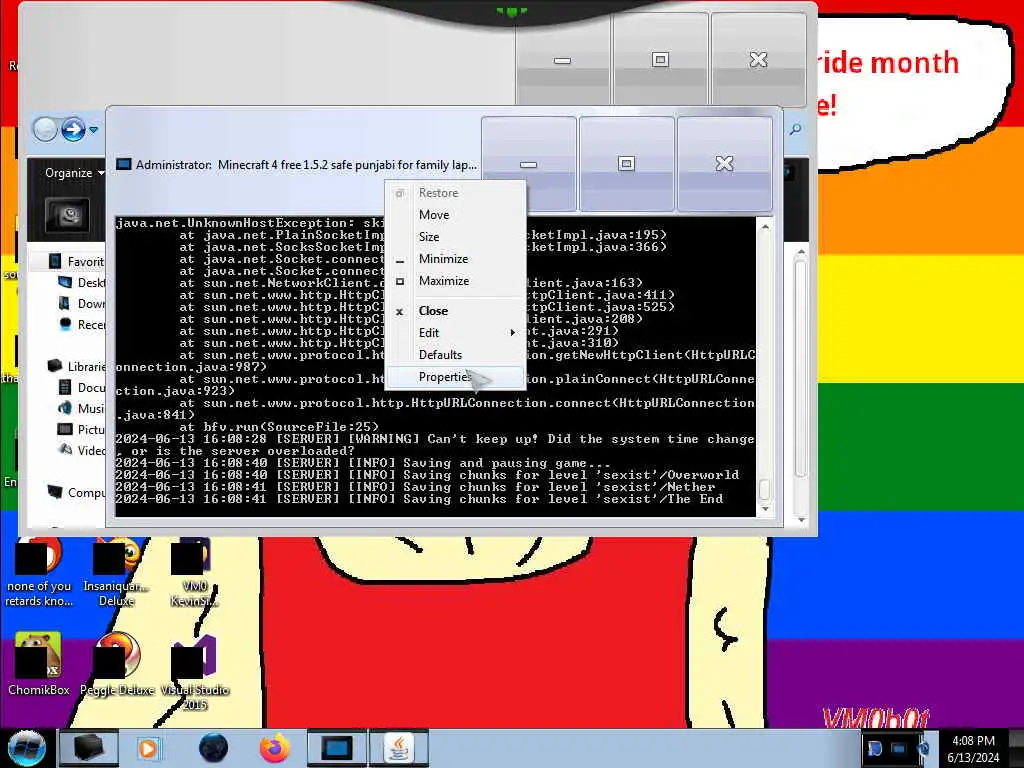Image resolution: width=1024 pixels, height=768 pixels.
Task: Select Libraries in Explorer sidebar
Action: [x=77, y=366]
